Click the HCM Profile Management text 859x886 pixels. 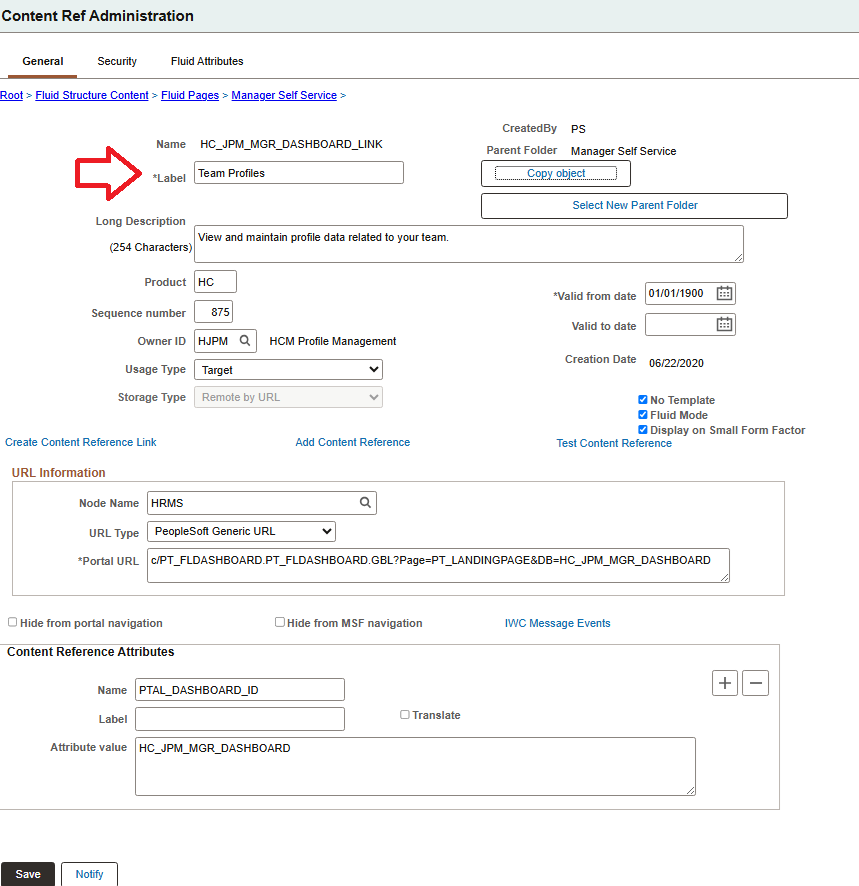[x=332, y=341]
